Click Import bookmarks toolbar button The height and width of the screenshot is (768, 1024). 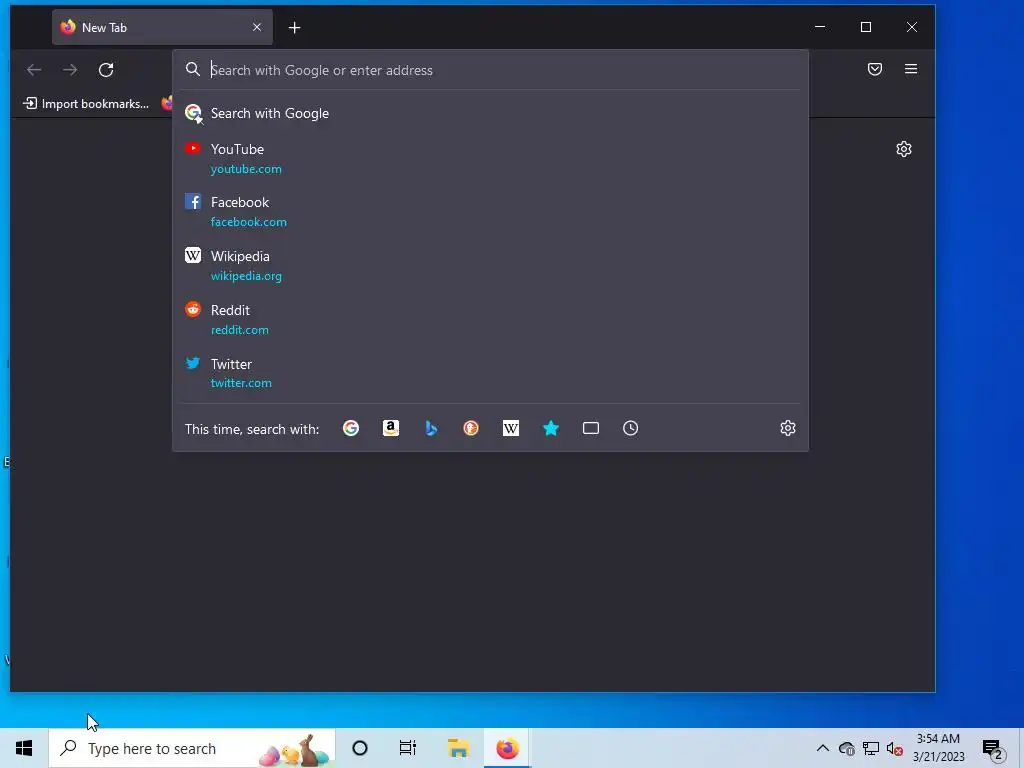(x=86, y=104)
